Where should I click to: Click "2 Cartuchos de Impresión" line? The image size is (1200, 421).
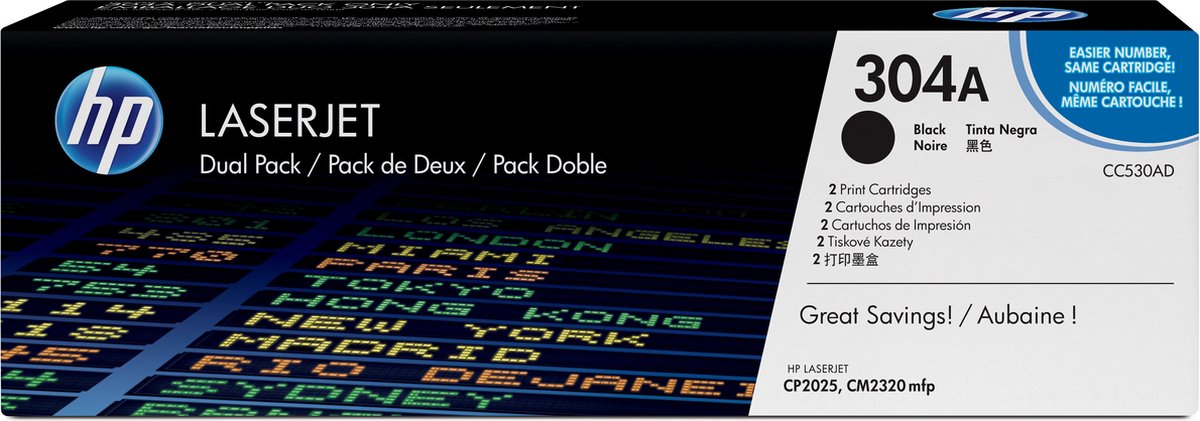tap(896, 225)
